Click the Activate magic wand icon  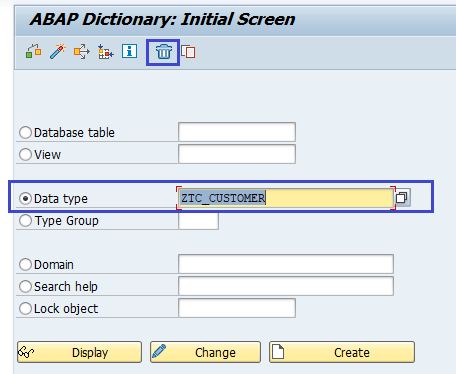click(x=58, y=52)
